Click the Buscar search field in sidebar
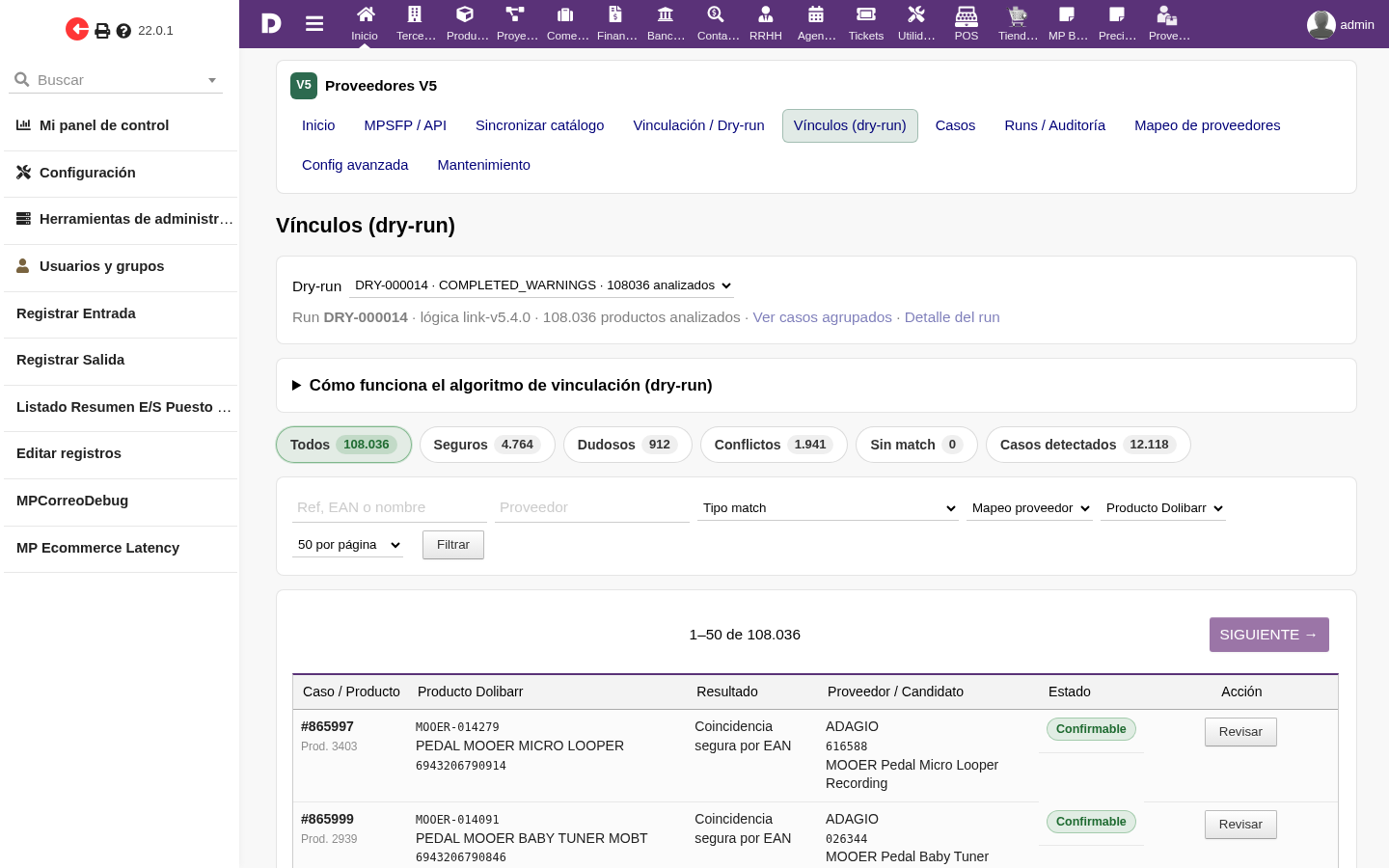 pyautogui.click(x=116, y=80)
